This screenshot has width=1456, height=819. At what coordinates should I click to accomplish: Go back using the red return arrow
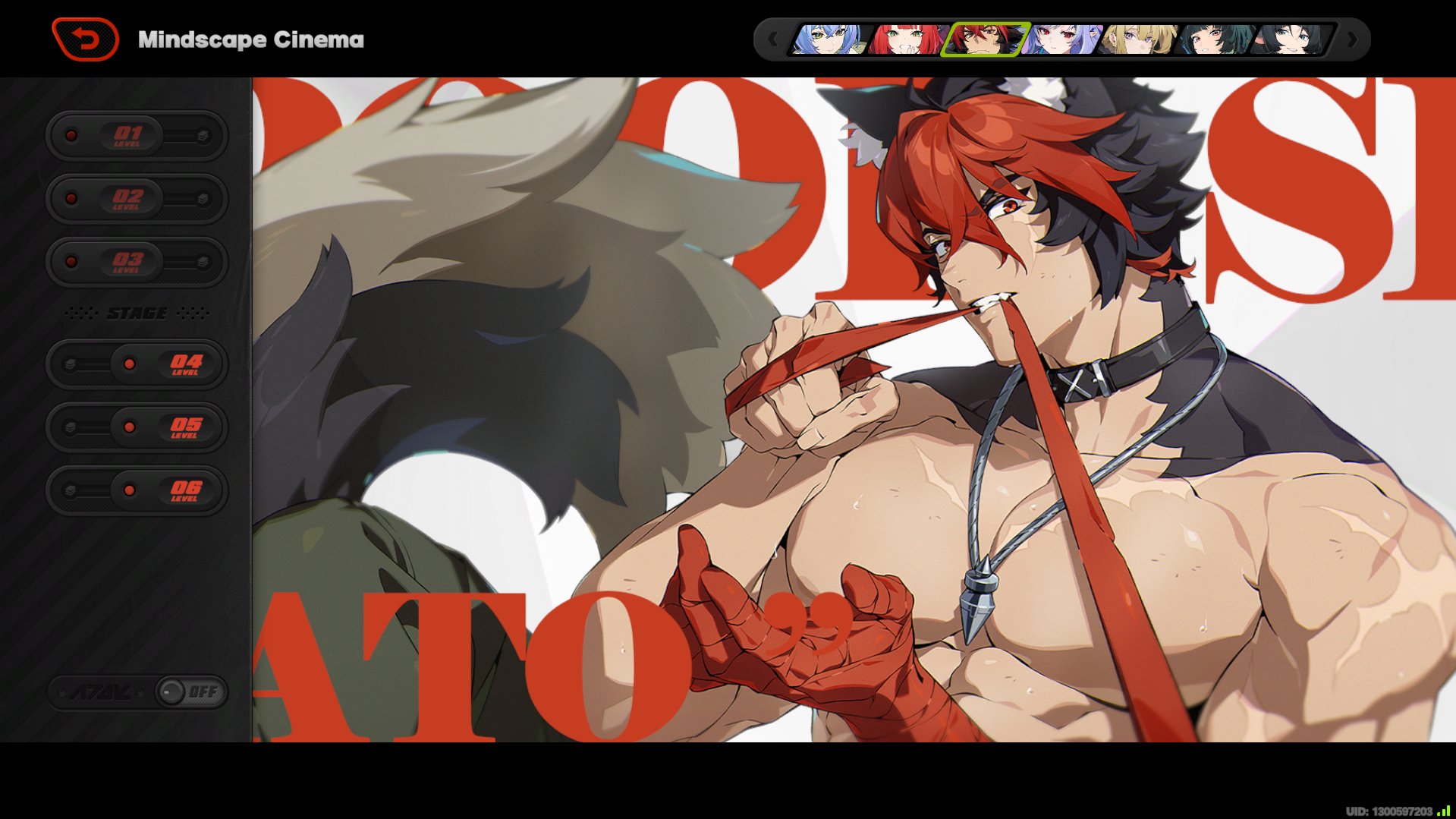[85, 39]
